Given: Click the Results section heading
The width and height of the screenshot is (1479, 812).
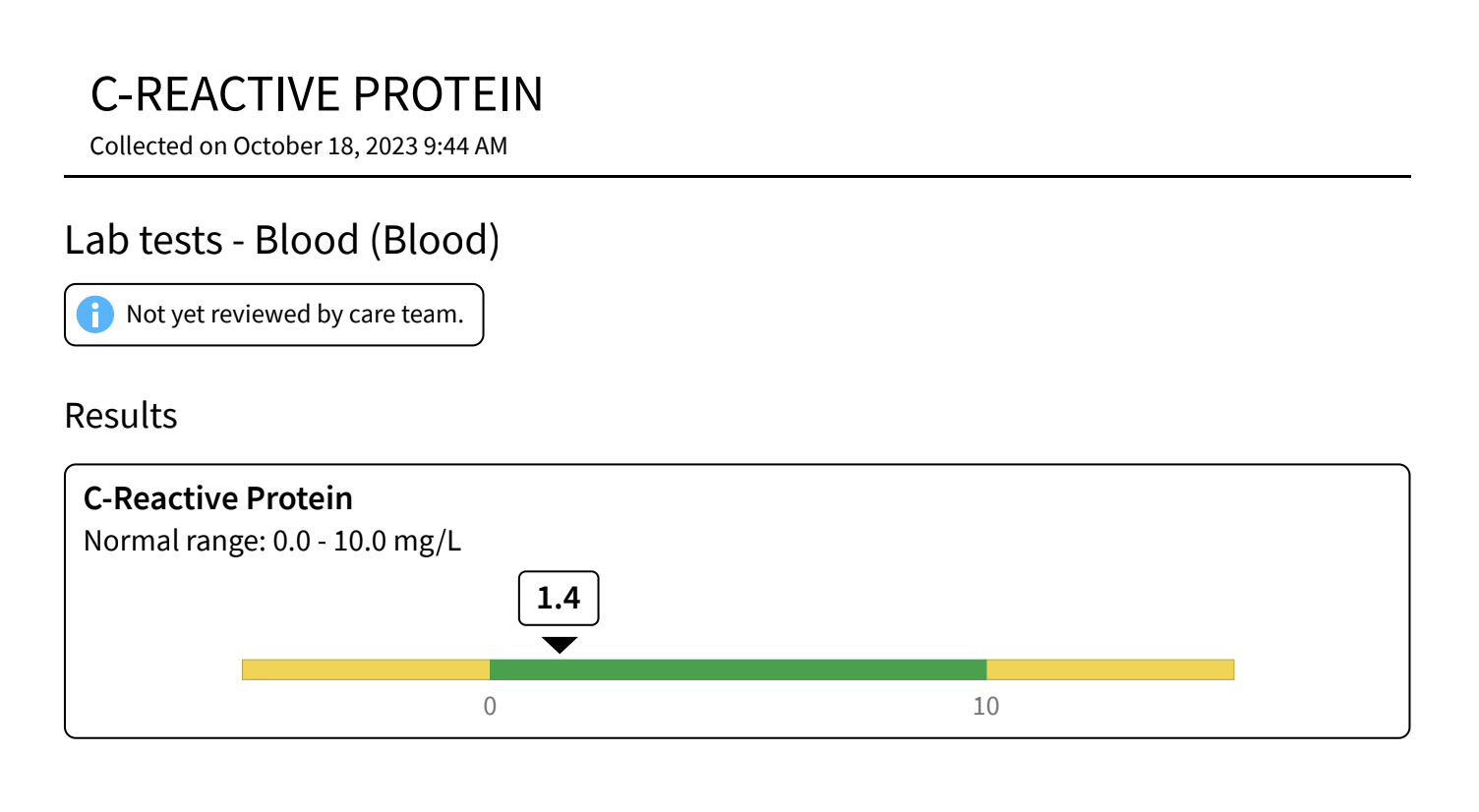Looking at the screenshot, I should (121, 416).
